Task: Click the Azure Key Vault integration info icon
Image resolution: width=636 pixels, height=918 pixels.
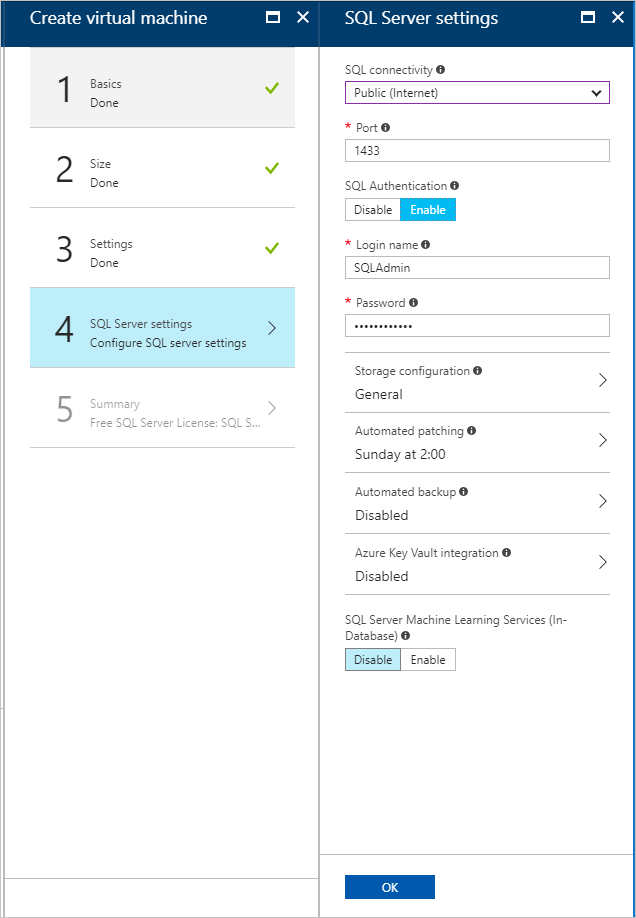Action: 507,553
